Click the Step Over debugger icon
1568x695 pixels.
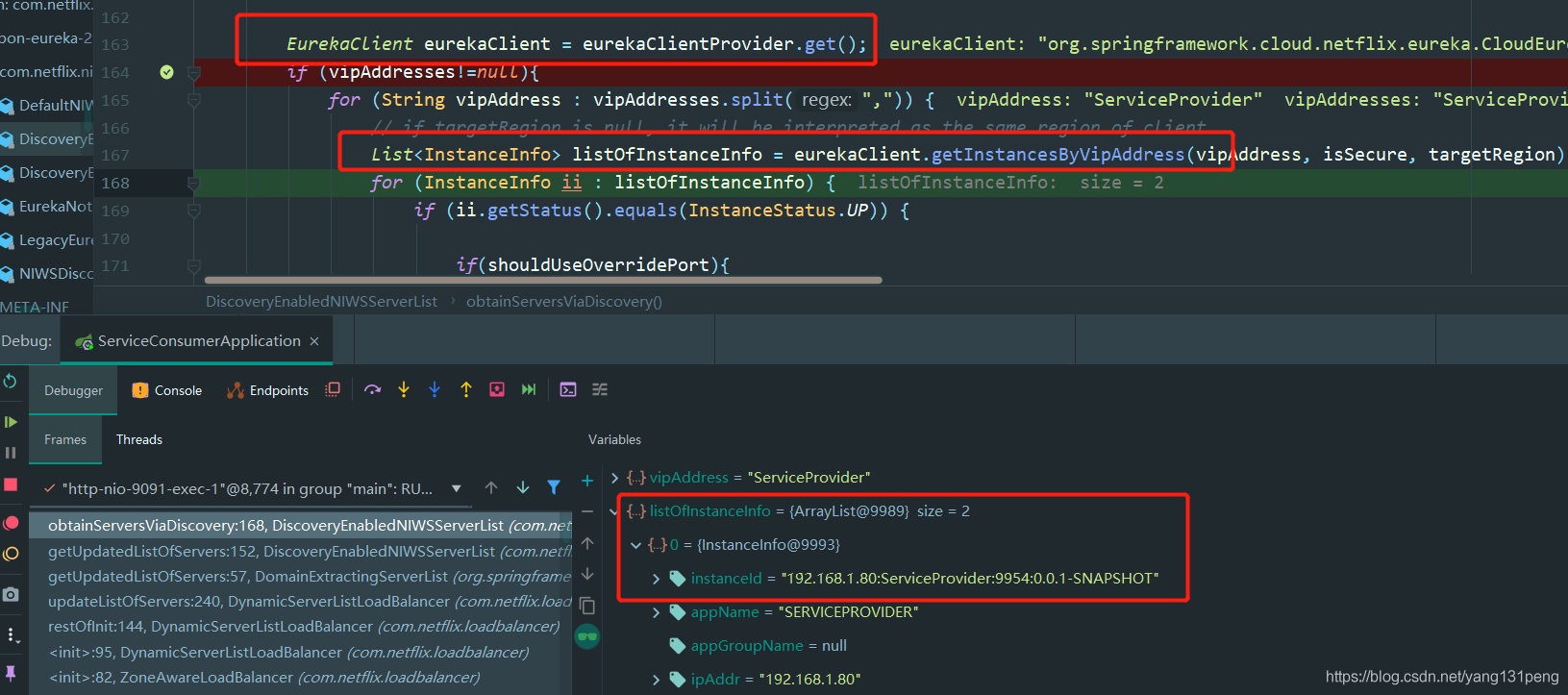tap(372, 389)
